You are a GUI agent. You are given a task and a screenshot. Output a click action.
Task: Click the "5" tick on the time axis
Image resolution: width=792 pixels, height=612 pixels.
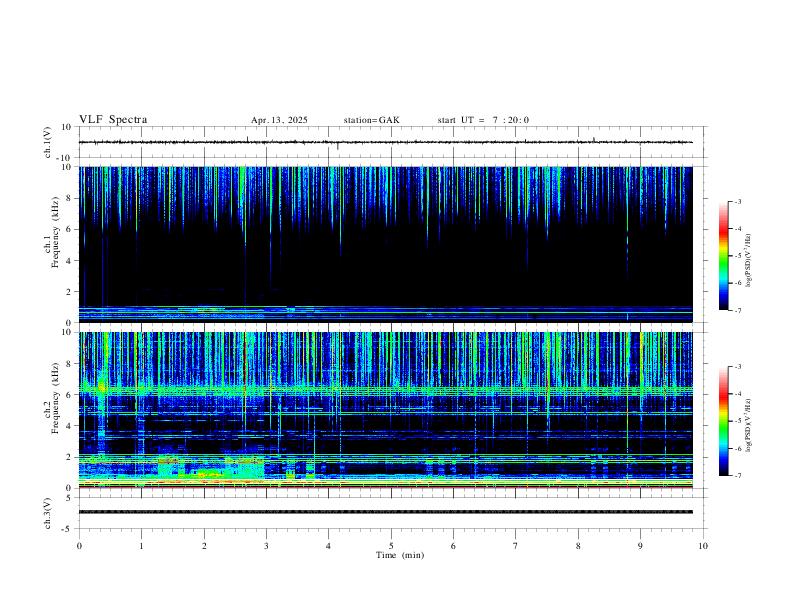[x=391, y=546]
